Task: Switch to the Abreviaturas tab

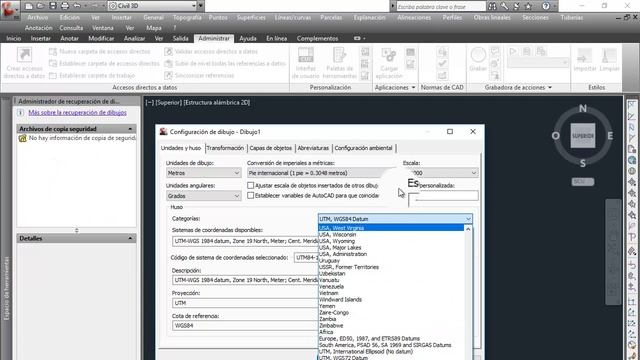Action: tap(313, 148)
